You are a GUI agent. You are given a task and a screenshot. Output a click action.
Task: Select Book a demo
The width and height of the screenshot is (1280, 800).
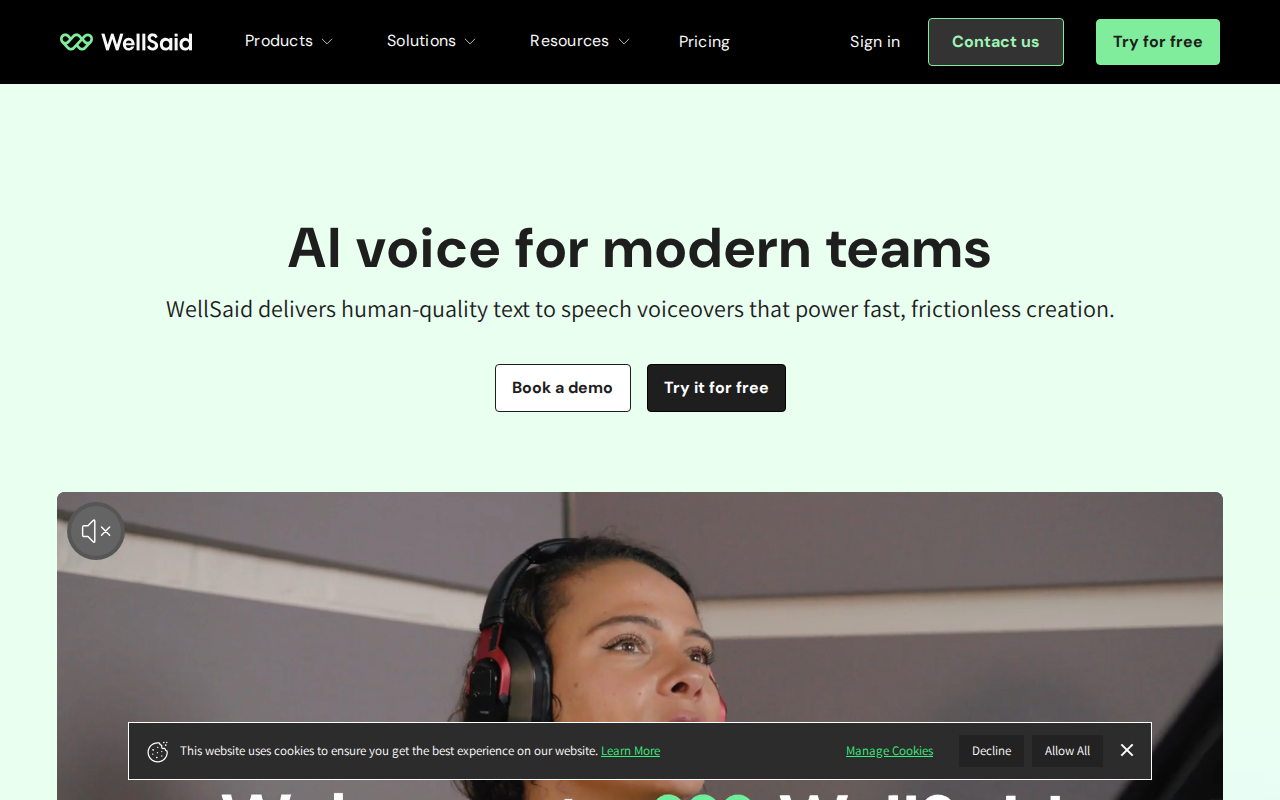coord(562,388)
